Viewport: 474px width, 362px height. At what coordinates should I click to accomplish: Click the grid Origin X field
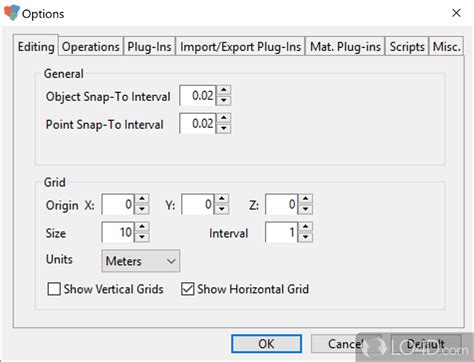tap(118, 204)
